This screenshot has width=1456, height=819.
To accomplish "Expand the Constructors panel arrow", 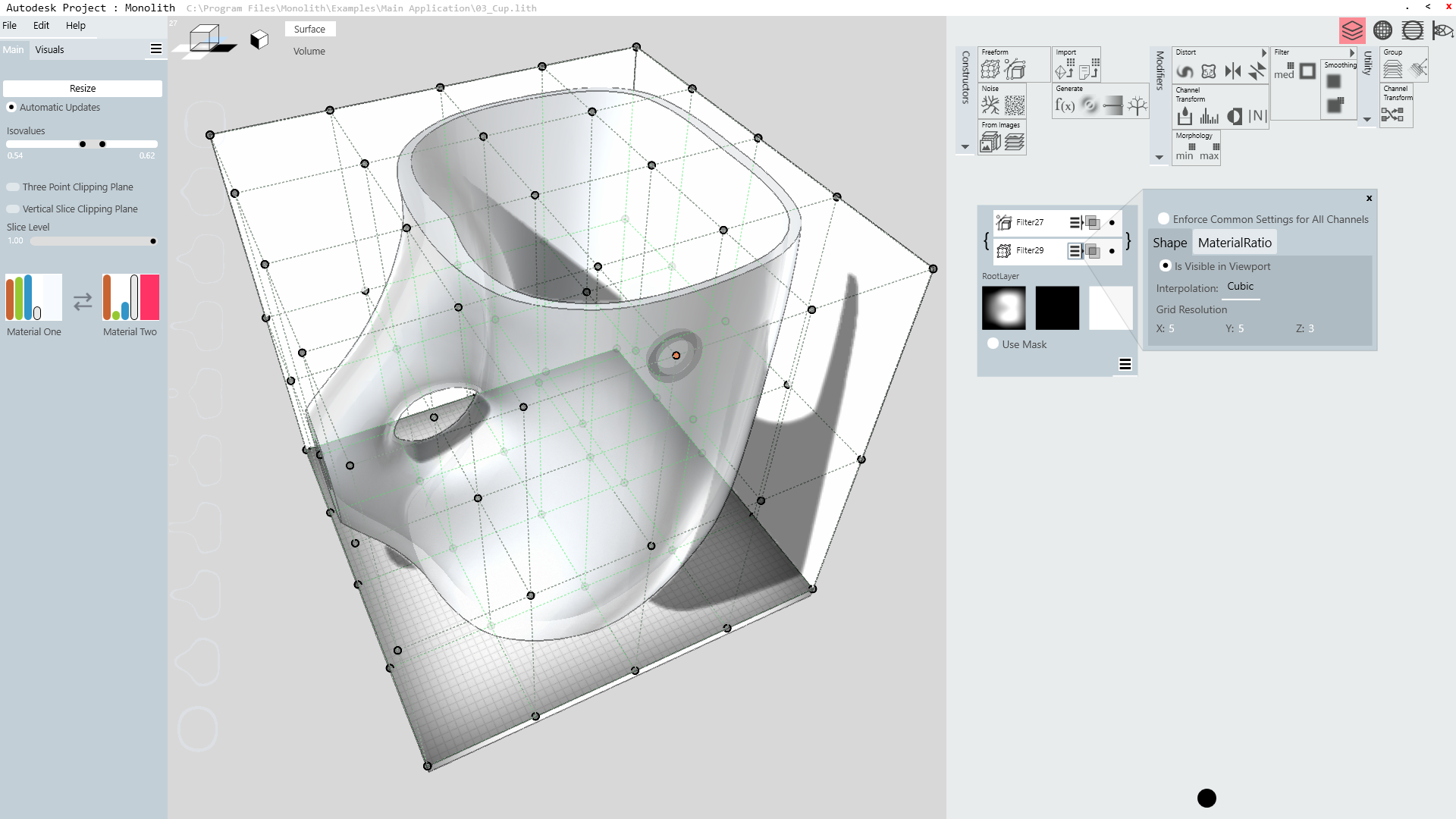I will (965, 147).
